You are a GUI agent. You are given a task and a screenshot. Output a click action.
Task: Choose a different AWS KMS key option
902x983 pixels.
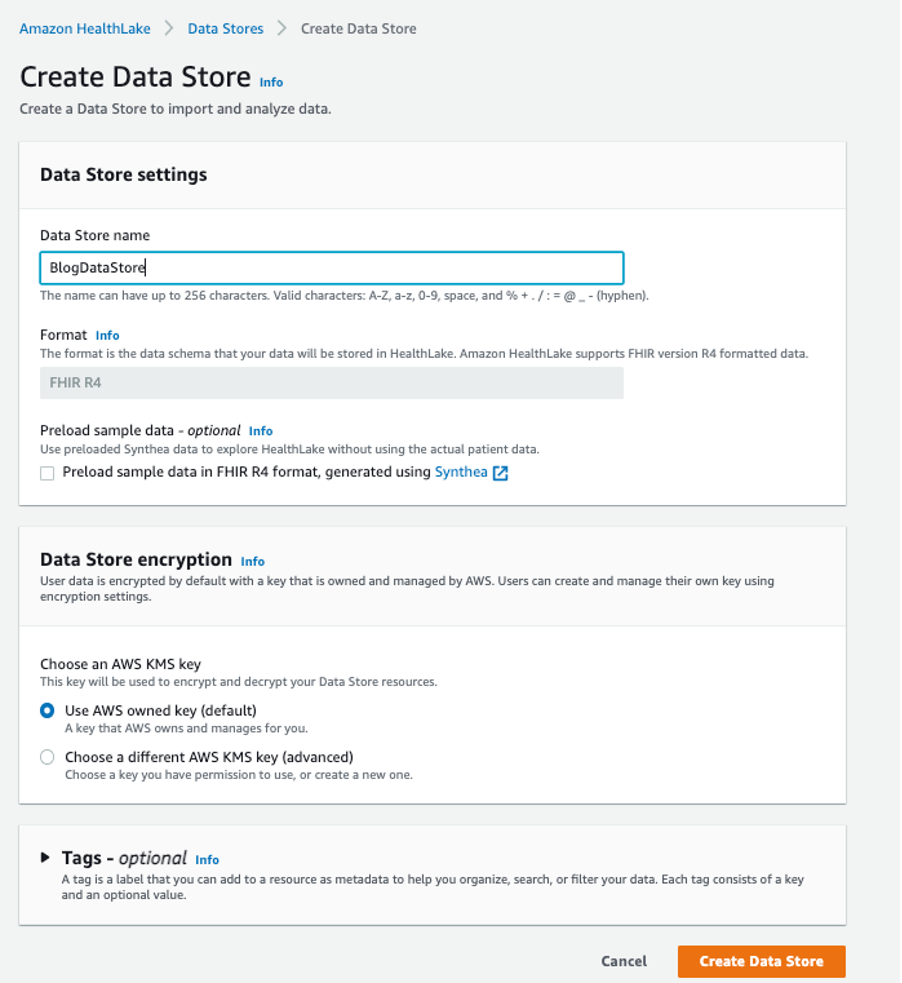(47, 757)
